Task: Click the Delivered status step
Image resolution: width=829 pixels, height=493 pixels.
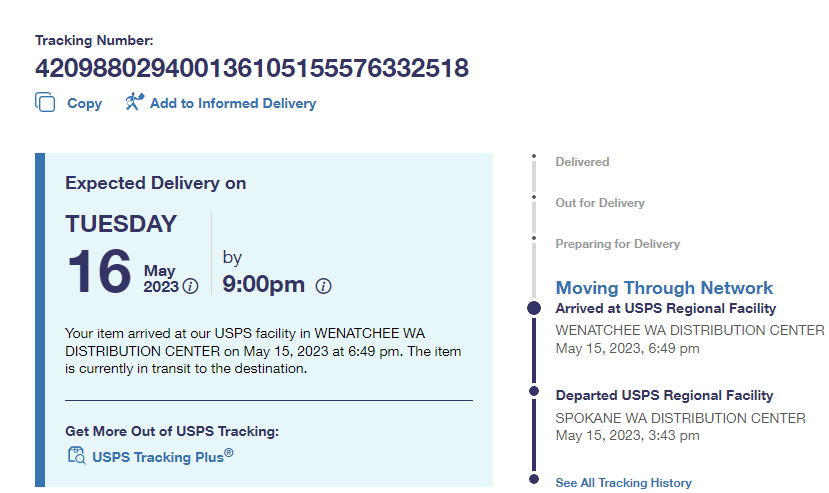Action: [582, 162]
